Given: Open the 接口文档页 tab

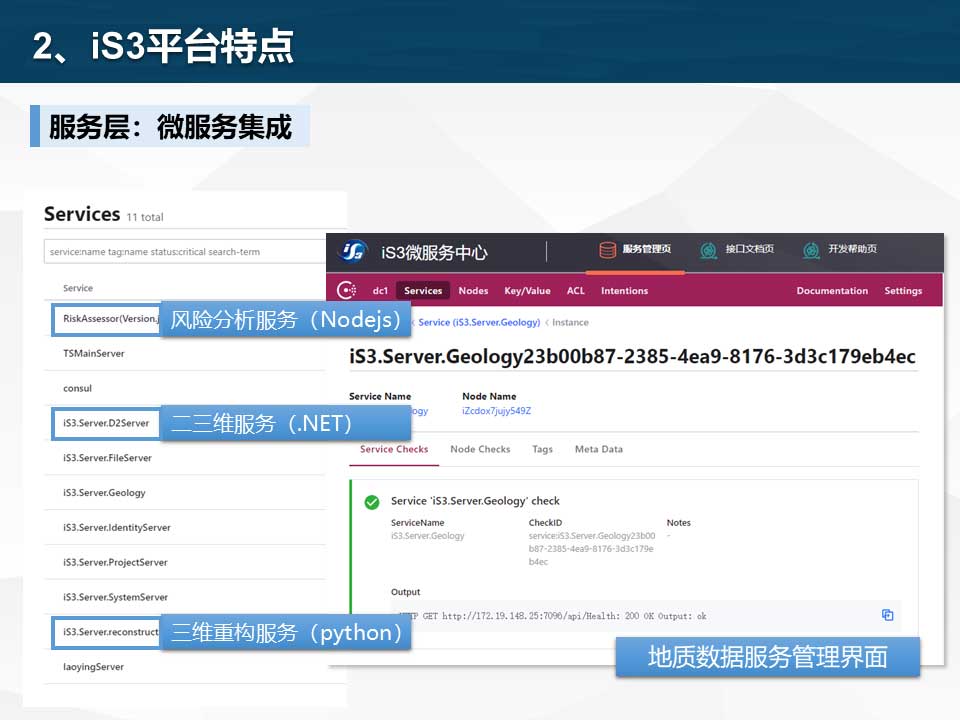Looking at the screenshot, I should coord(737,250).
